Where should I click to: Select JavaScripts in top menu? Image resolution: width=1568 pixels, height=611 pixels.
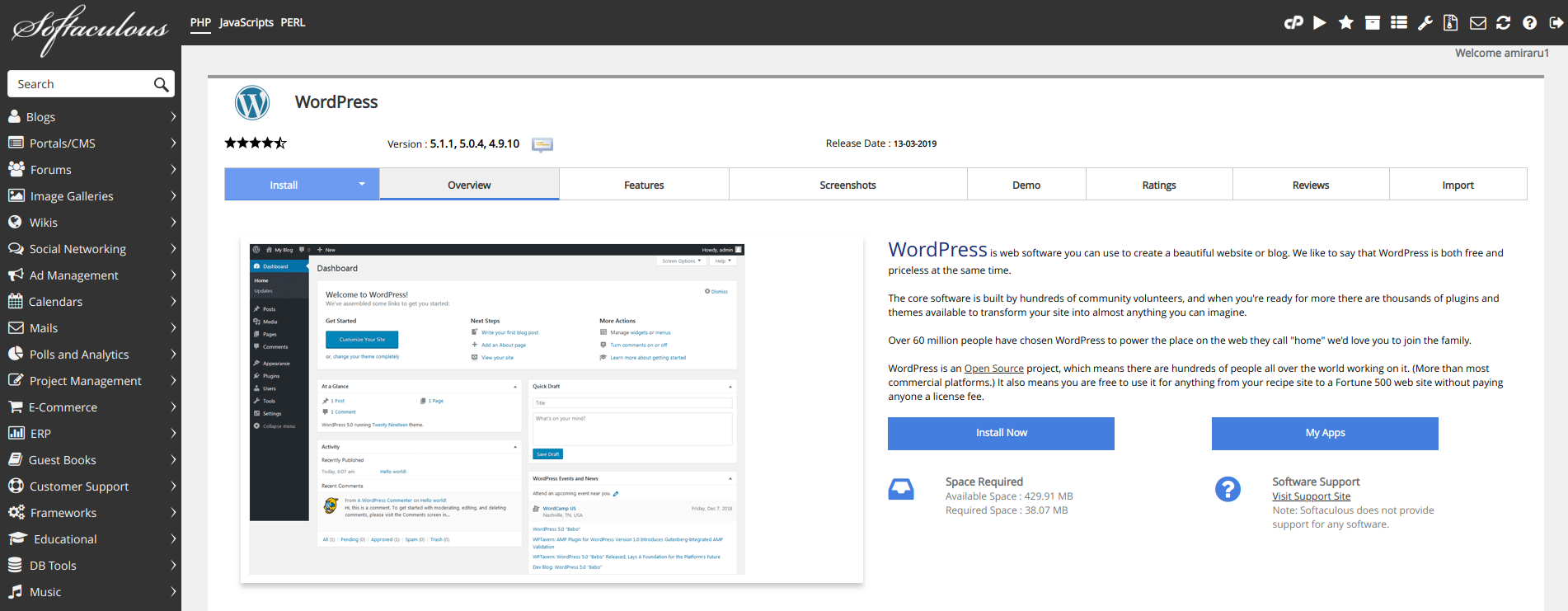point(246,22)
